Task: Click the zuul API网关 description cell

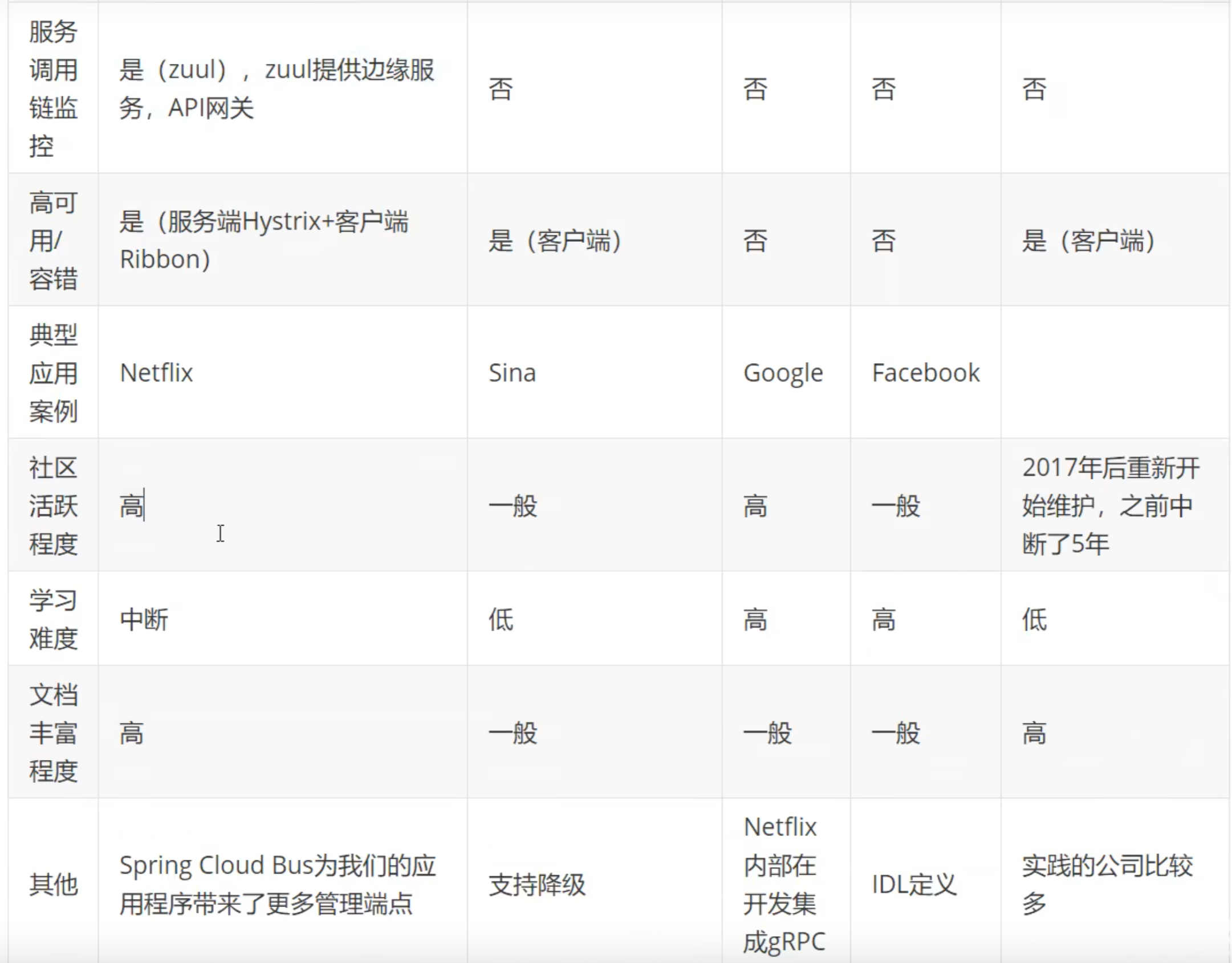Action: 277,88
